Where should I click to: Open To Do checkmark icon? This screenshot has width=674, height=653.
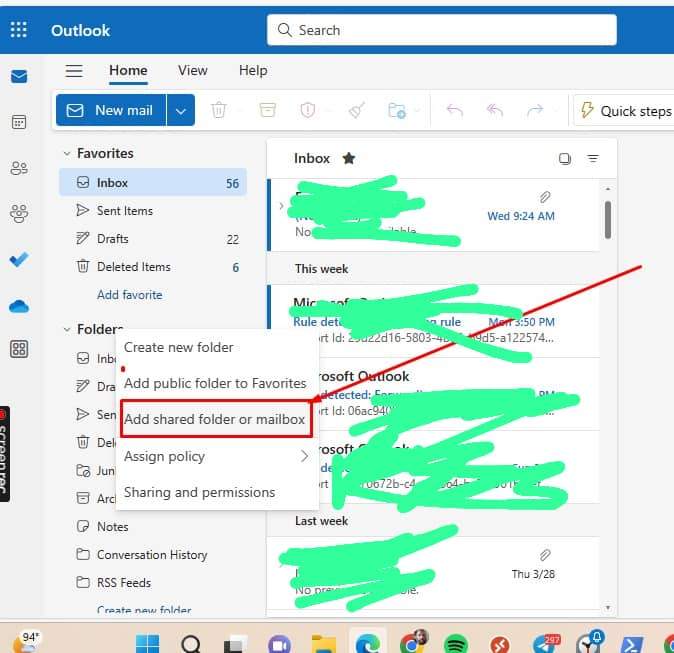[19, 259]
